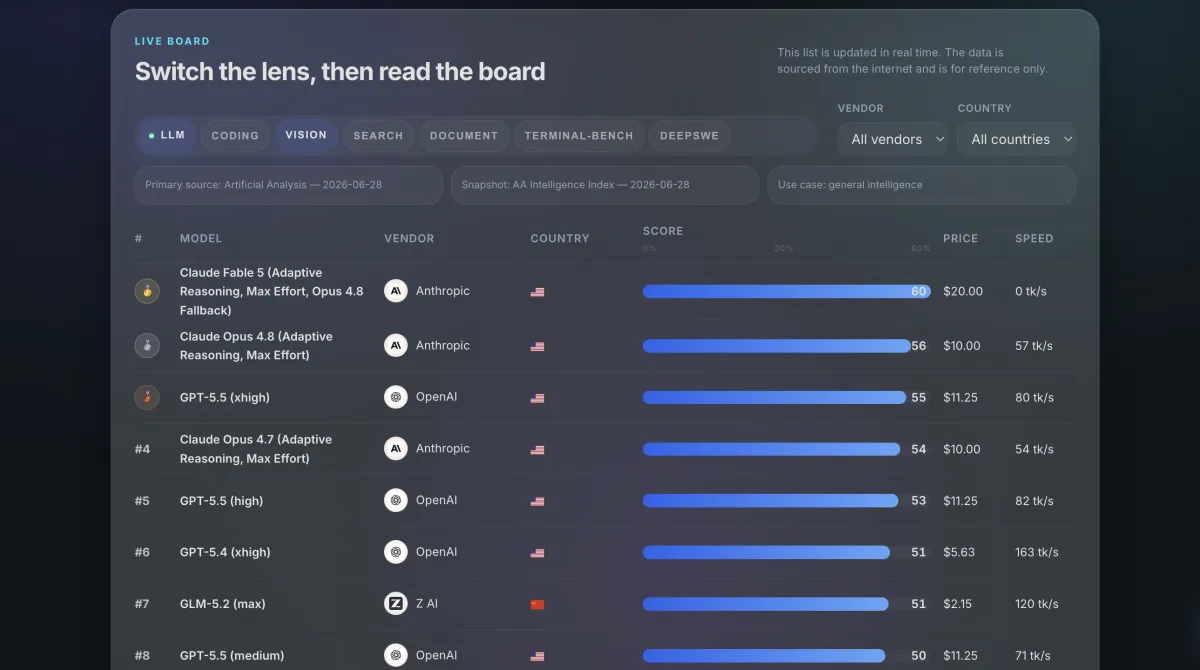Click the OpenAI logo in GPT-5.5 (xhigh) row
The width and height of the screenshot is (1200, 670).
tap(396, 397)
